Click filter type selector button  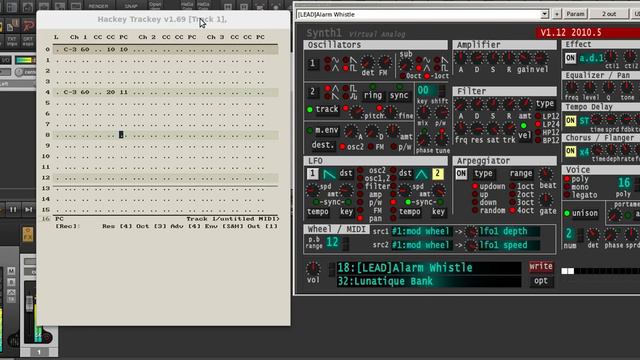pyautogui.click(x=544, y=104)
